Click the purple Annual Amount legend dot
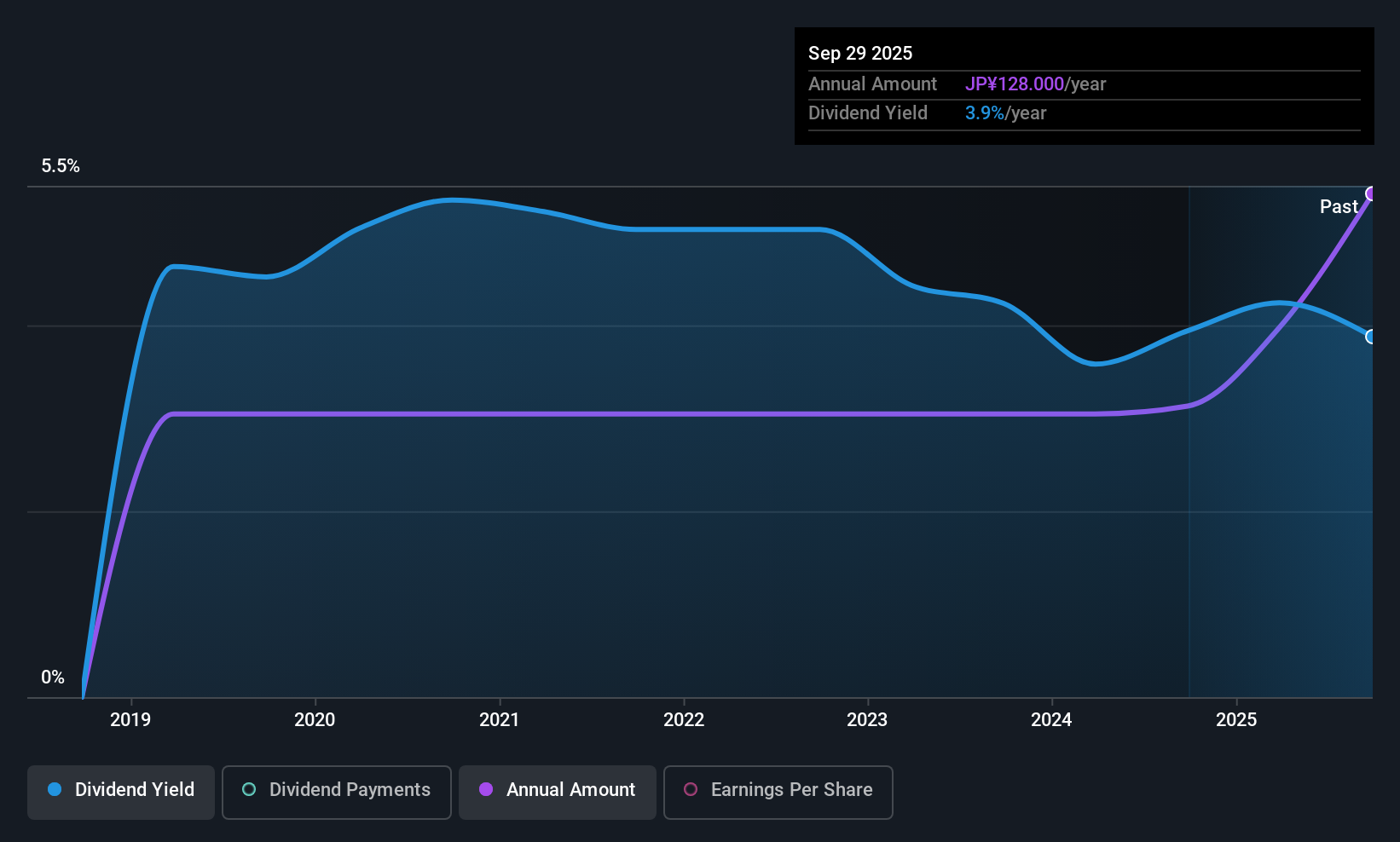1400x842 pixels. [486, 789]
